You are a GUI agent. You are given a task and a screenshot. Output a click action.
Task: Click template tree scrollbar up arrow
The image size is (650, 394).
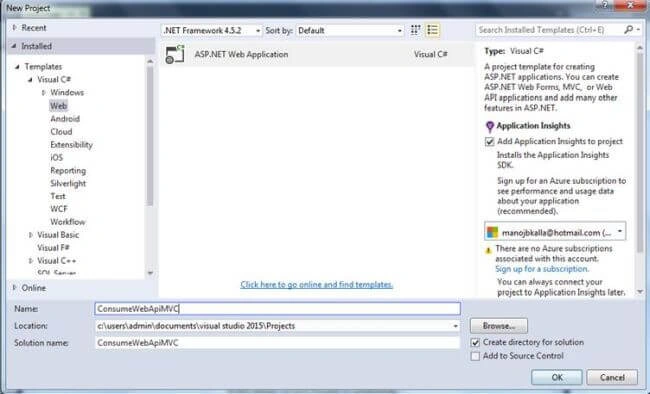[150, 61]
